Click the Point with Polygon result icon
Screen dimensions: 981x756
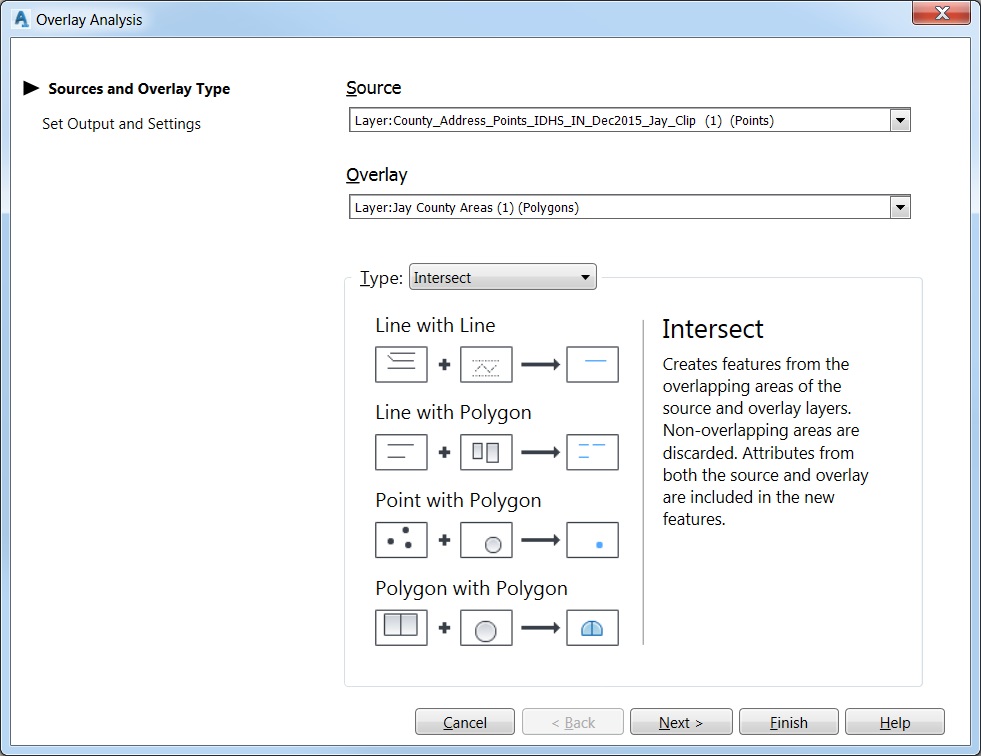[x=592, y=539]
